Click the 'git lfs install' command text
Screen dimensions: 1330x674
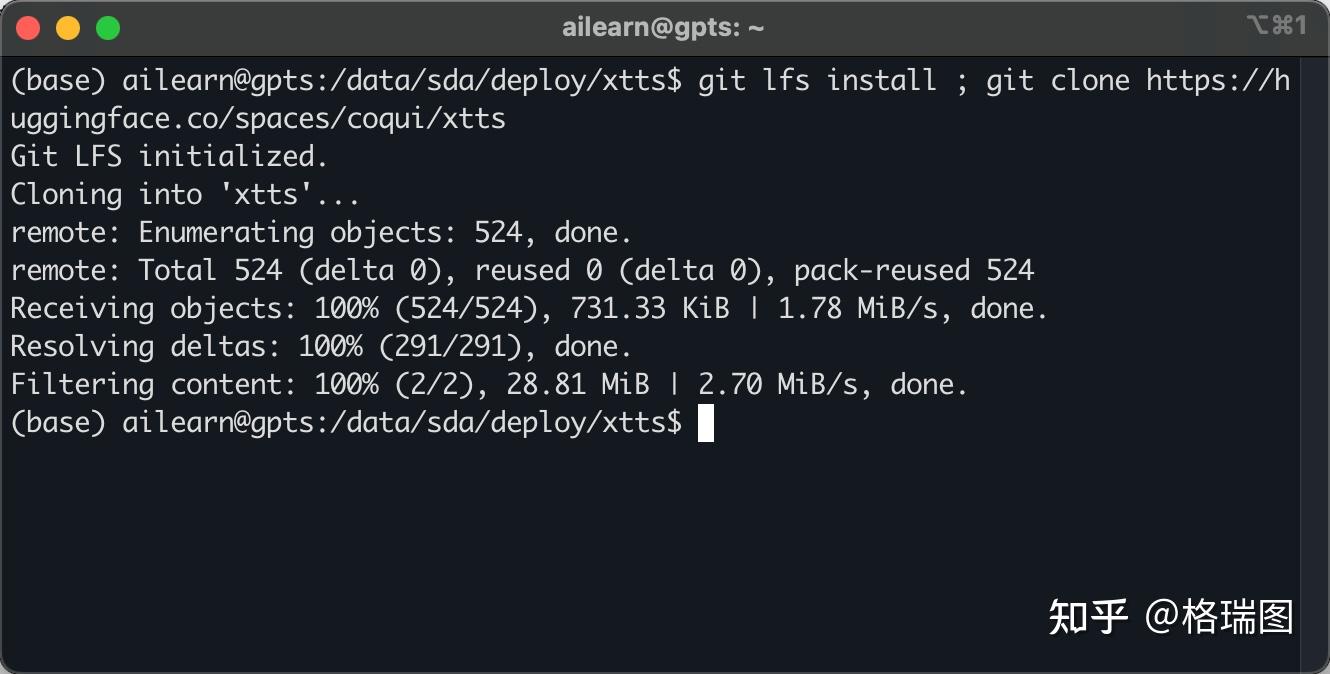point(817,81)
